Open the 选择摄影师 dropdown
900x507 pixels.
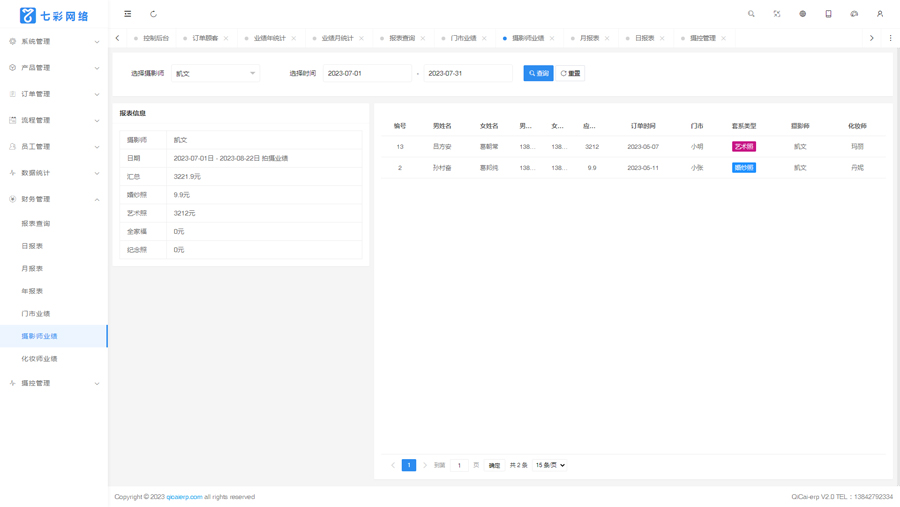(215, 73)
